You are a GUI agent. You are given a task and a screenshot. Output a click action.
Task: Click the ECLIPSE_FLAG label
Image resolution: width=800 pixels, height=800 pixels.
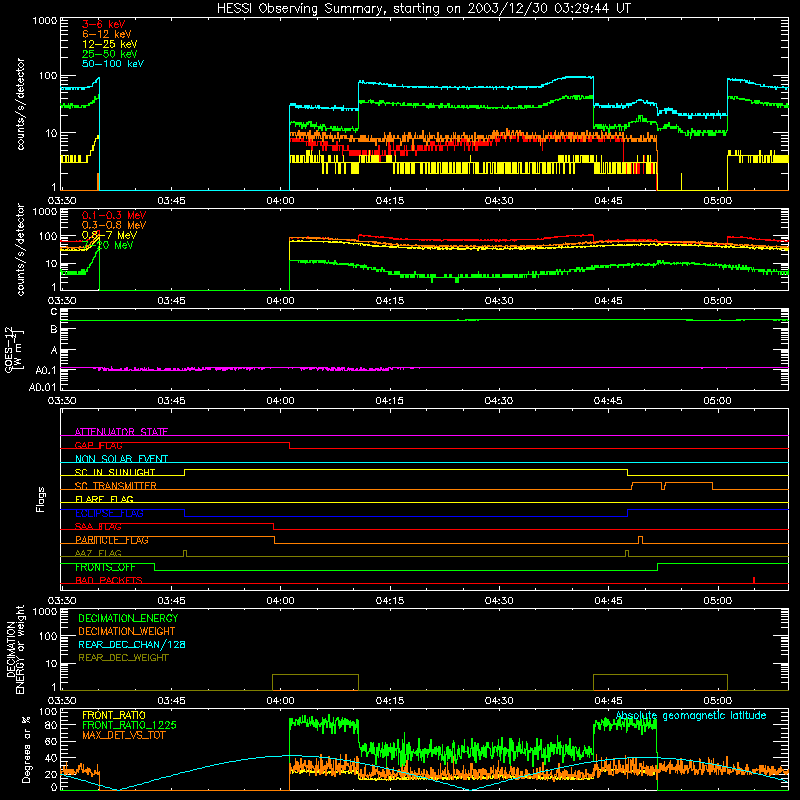[110, 513]
